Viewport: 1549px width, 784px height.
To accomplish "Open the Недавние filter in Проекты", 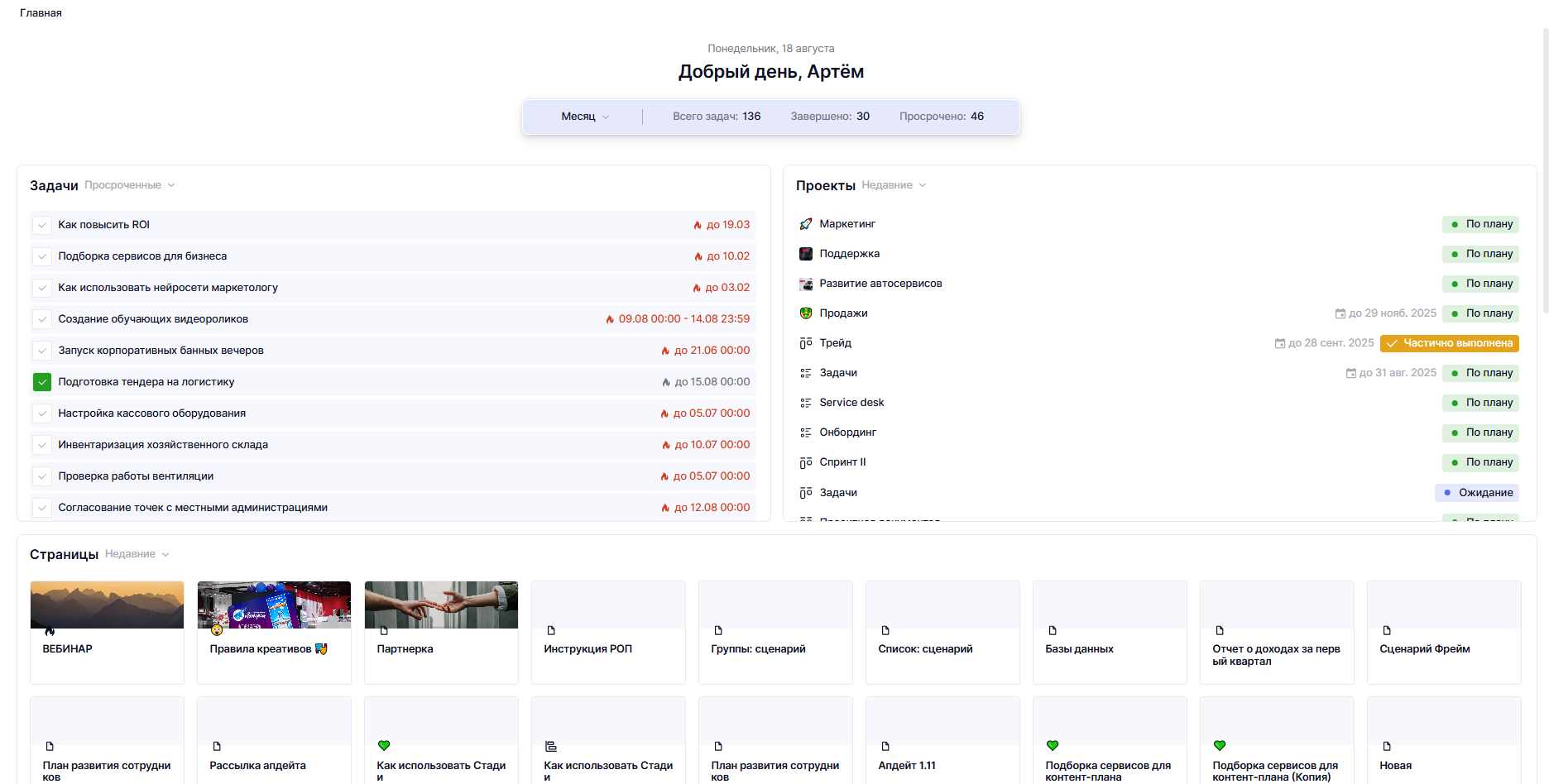I will point(894,185).
